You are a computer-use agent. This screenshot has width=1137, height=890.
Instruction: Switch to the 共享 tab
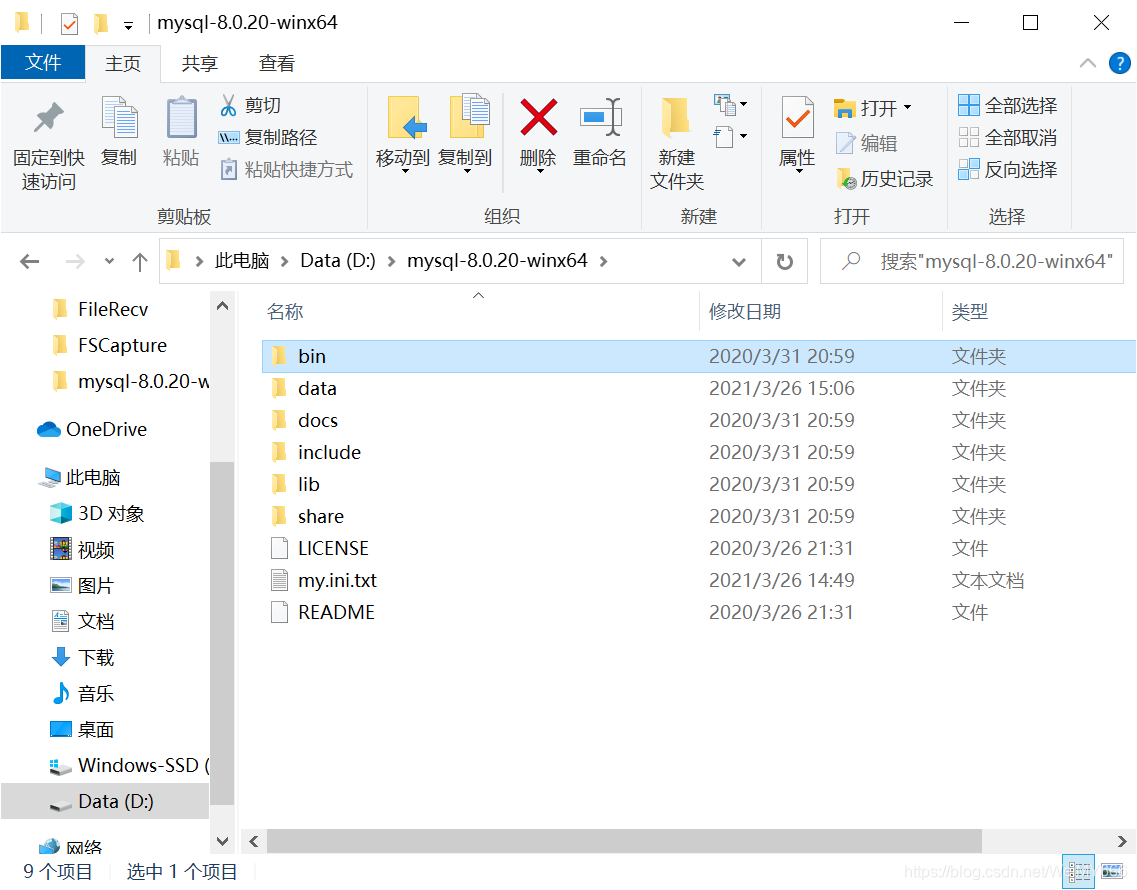(200, 63)
